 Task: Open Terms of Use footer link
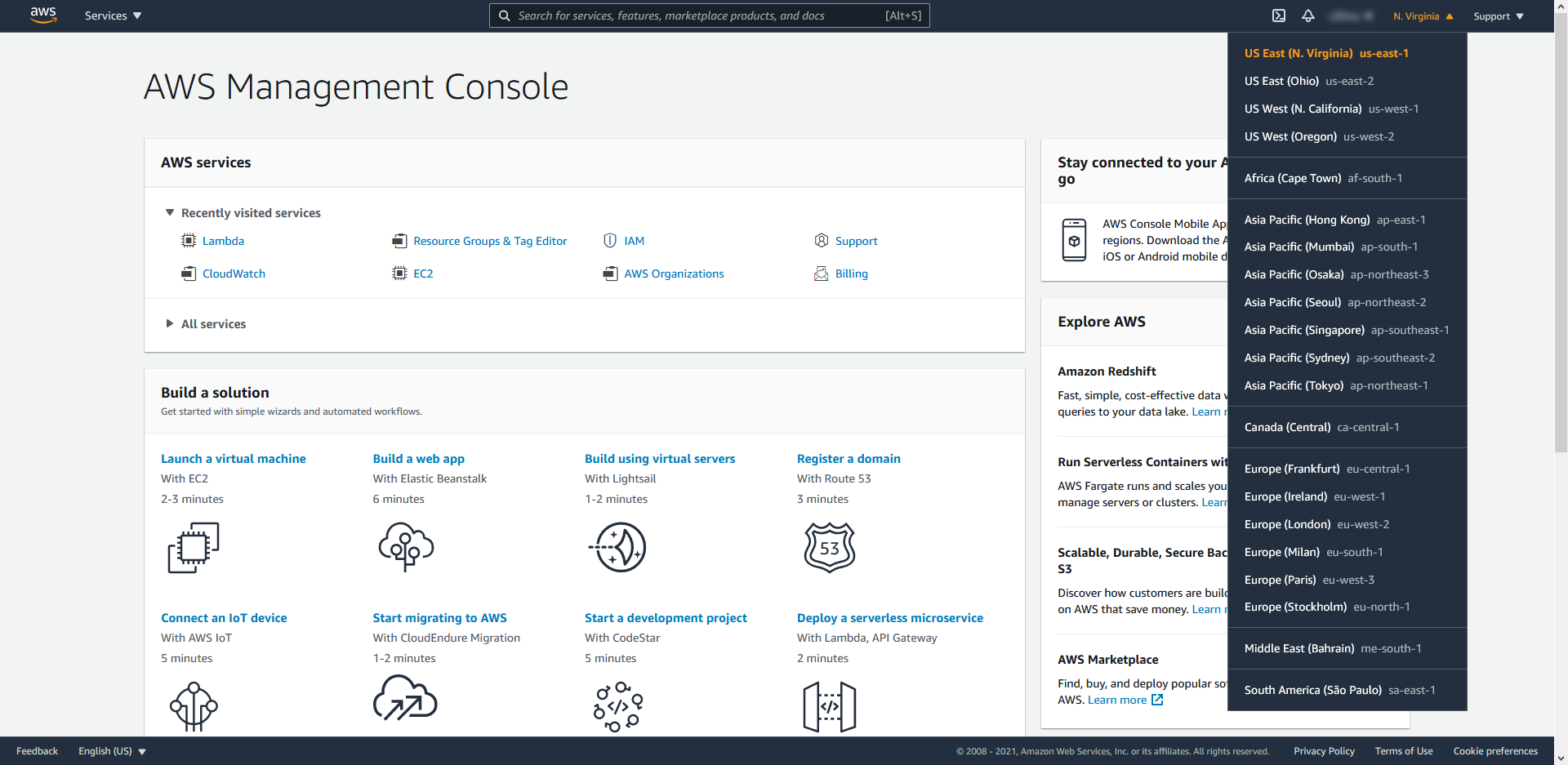coord(1404,751)
